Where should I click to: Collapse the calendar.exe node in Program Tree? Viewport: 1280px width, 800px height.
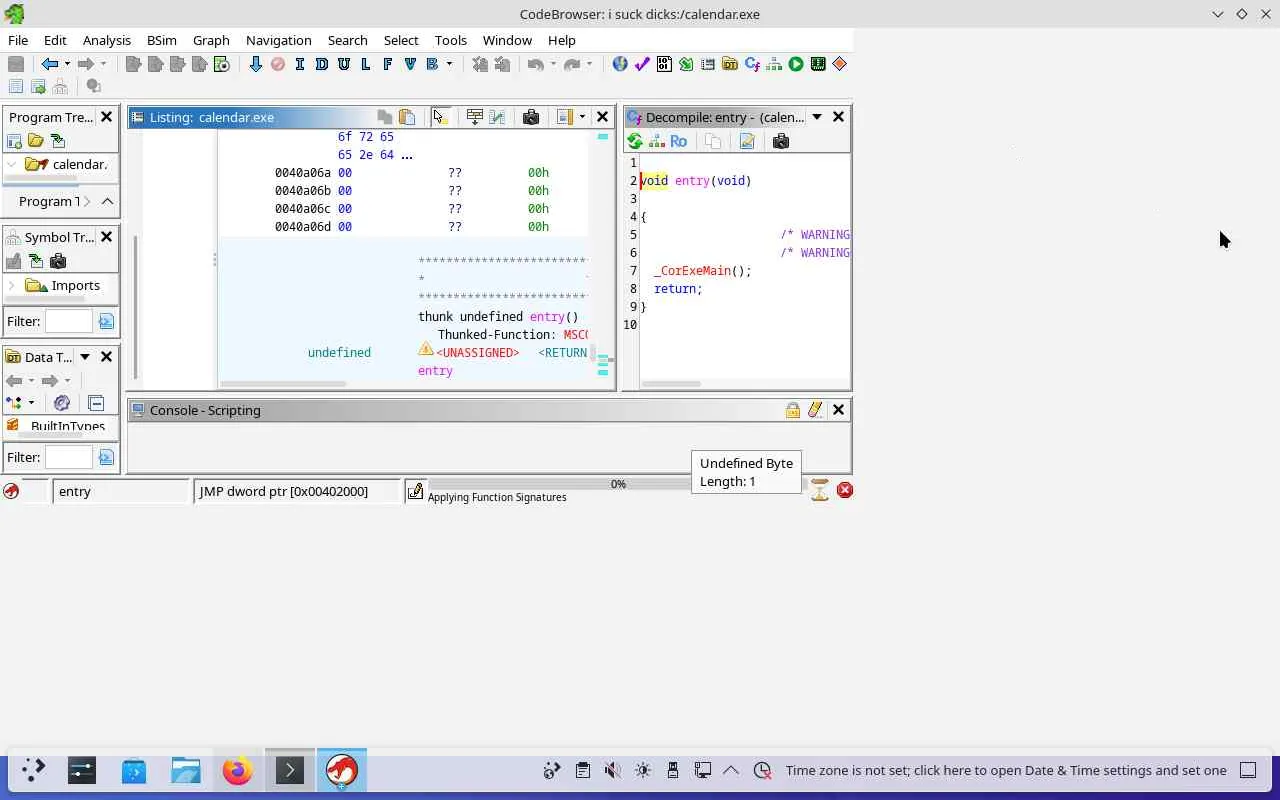(x=12, y=165)
